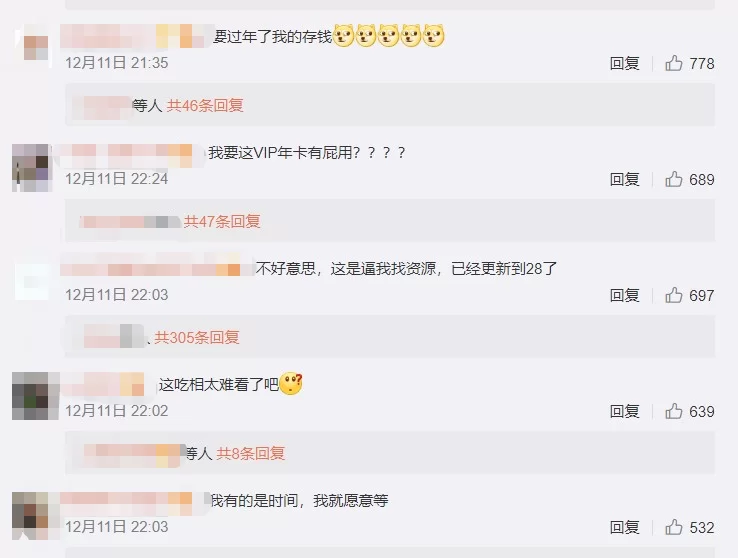This screenshot has width=738, height=558.
Task: Expand the 共46条回复 thread
Action: tap(205, 105)
